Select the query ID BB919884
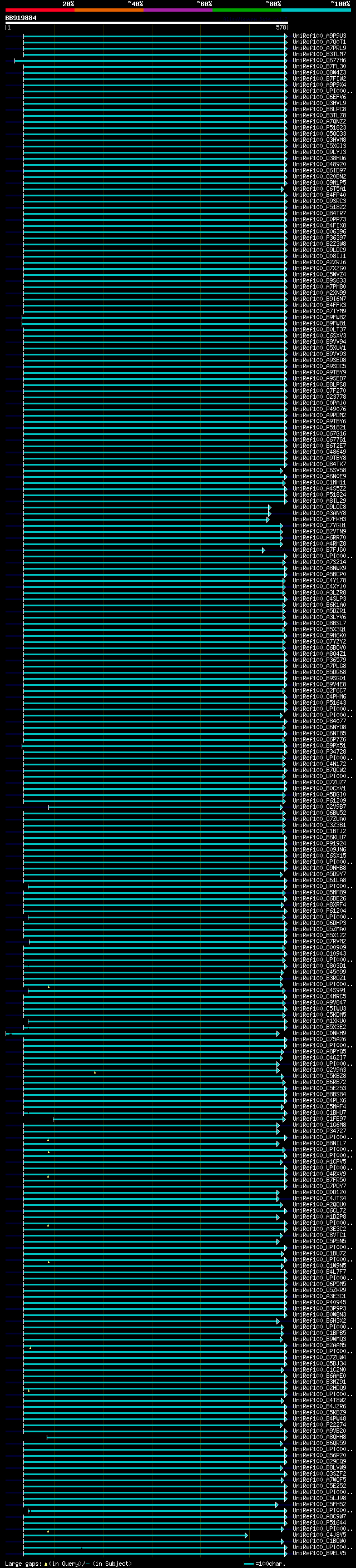Viewport: 356px width, 1568px height. 21,18
